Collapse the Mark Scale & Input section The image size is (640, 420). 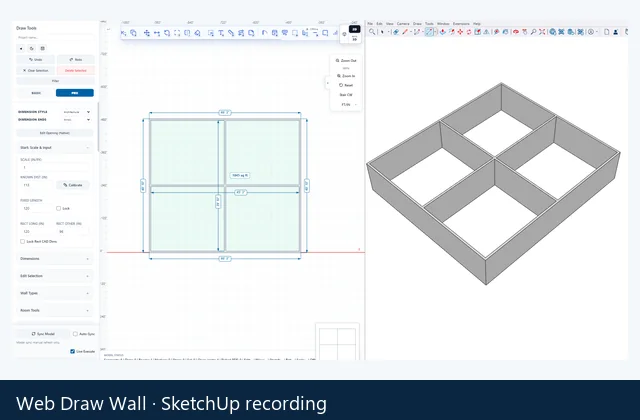(x=55, y=147)
